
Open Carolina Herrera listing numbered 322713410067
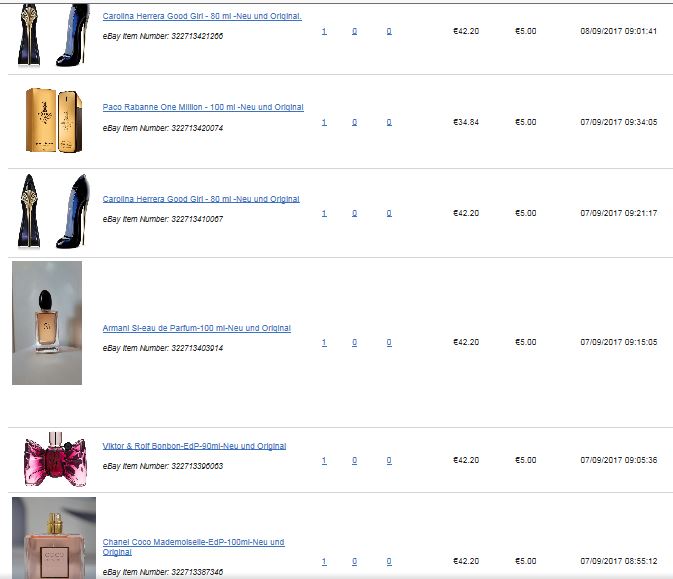pos(201,199)
